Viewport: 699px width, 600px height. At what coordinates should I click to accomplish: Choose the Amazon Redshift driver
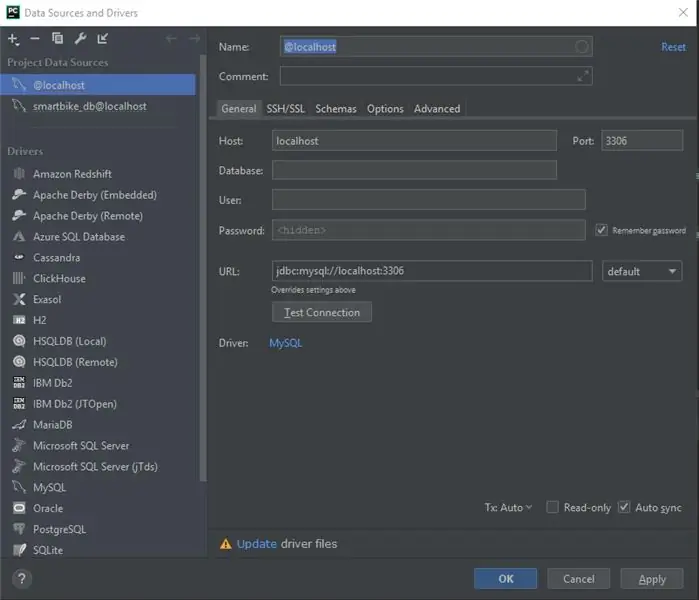72,174
